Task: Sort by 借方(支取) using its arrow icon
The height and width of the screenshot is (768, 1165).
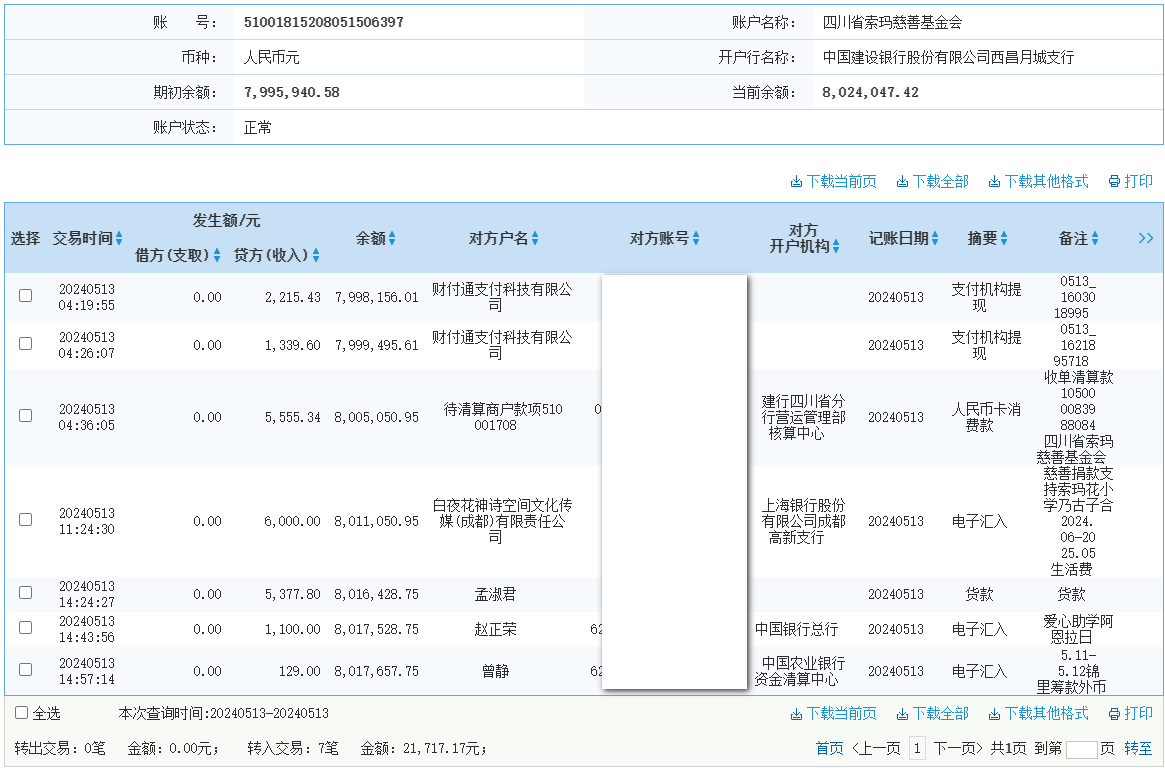Action: click(217, 256)
